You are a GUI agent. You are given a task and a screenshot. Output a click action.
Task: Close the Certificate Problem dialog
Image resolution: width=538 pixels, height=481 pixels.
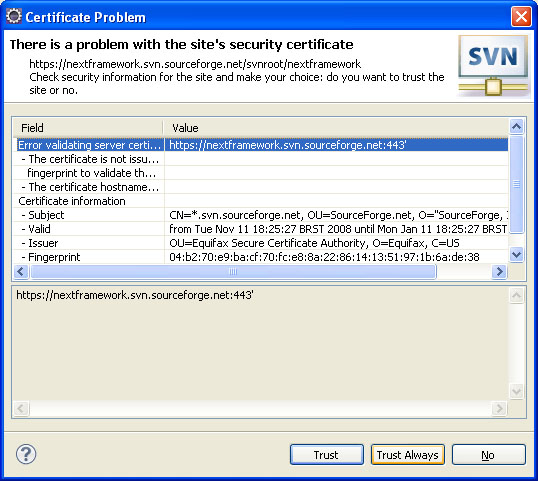pyautogui.click(x=521, y=16)
